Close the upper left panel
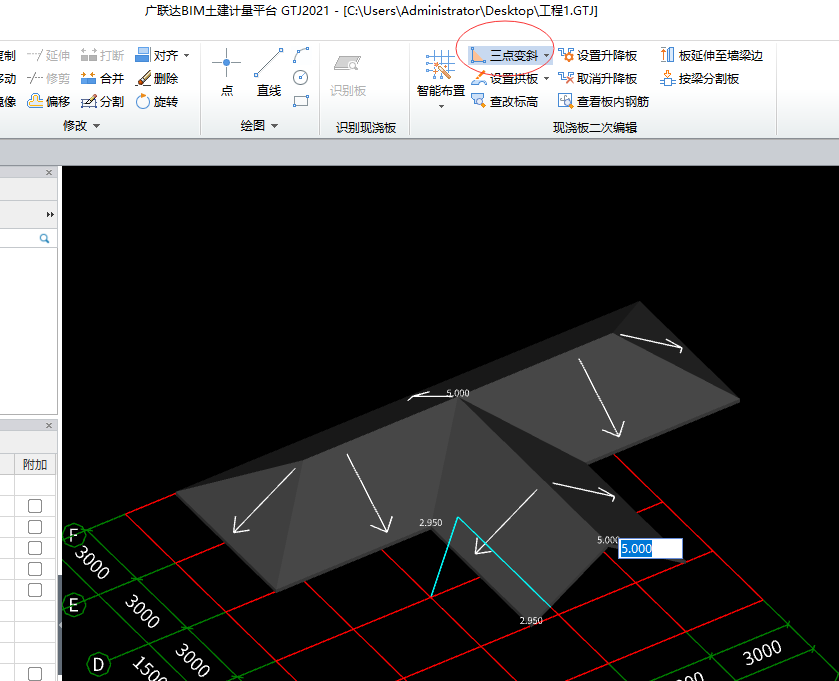 coord(49,172)
